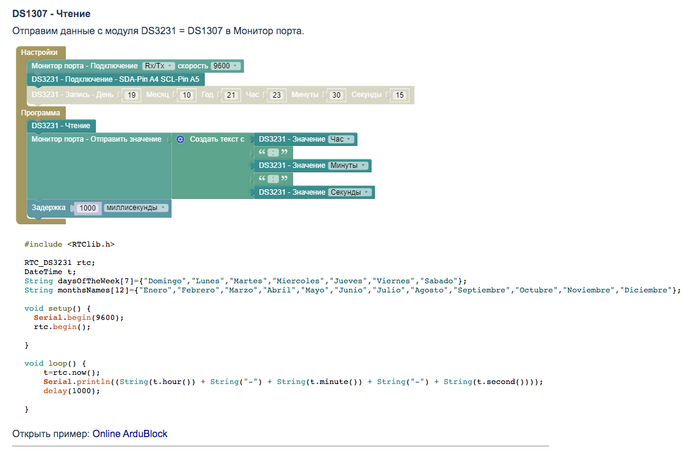This screenshot has width=700, height=453.
Task: Click the delay value field 1000
Action: (x=87, y=208)
